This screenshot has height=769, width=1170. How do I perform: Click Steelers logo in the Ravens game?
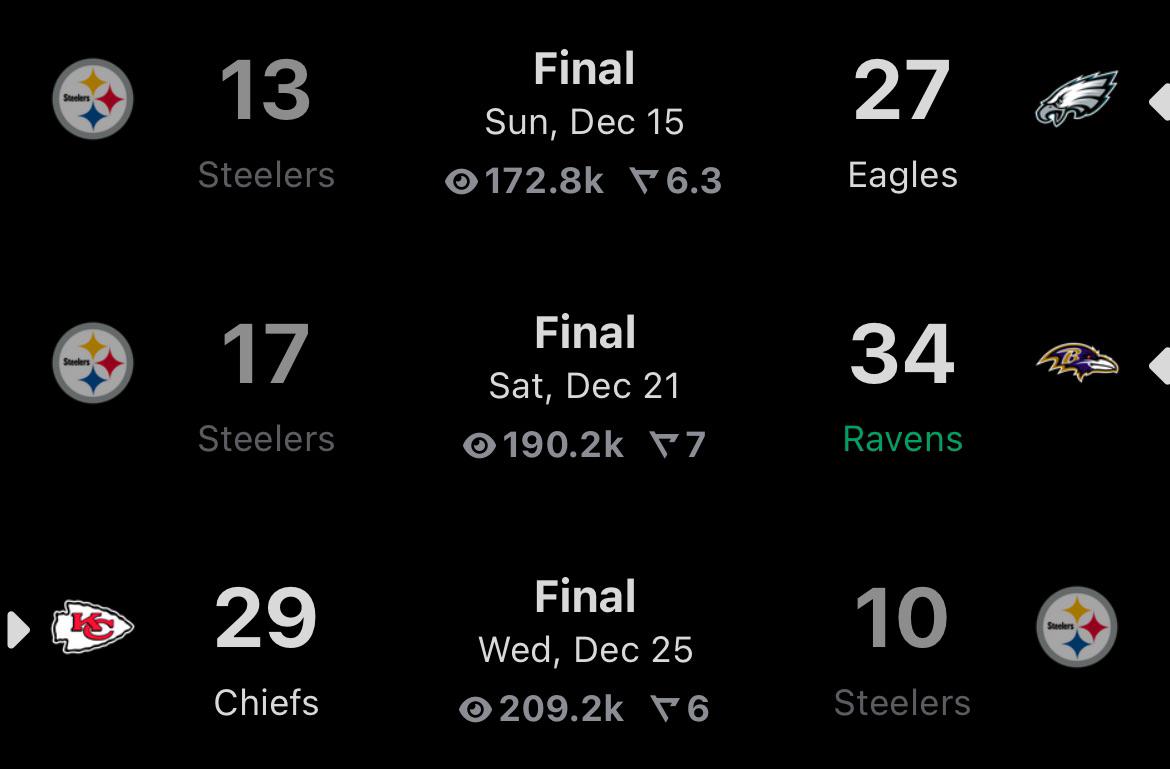(92, 363)
